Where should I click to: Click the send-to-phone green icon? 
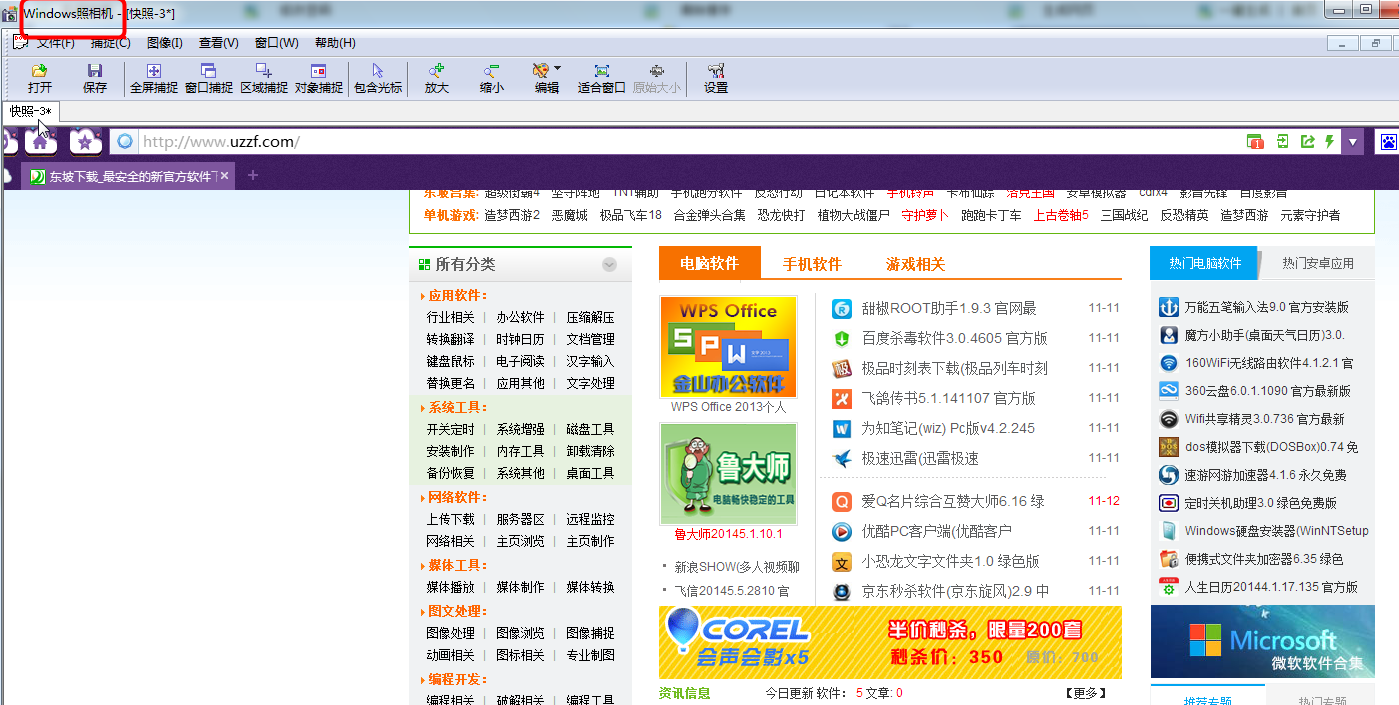(x=1283, y=142)
